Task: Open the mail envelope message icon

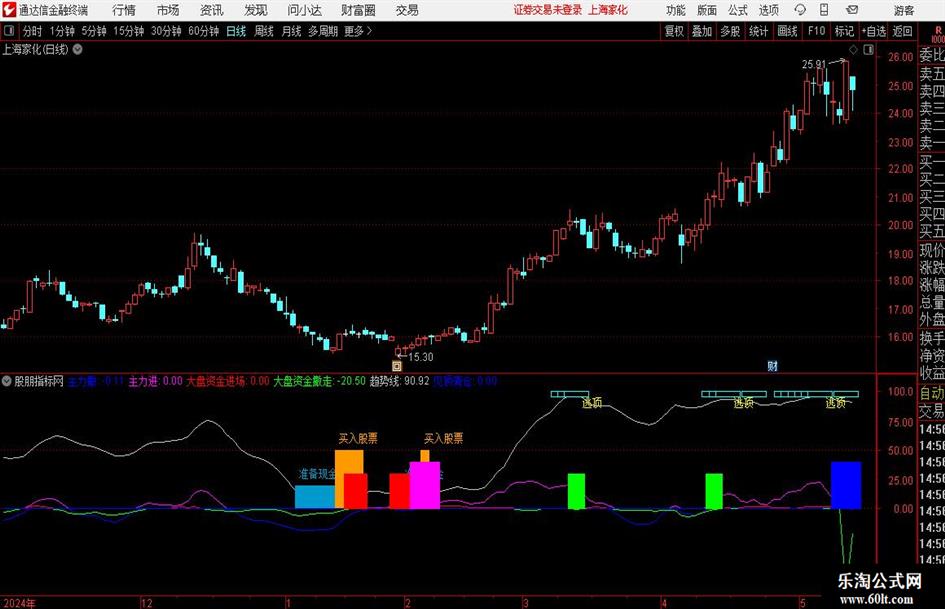Action: pyautogui.click(x=852, y=10)
